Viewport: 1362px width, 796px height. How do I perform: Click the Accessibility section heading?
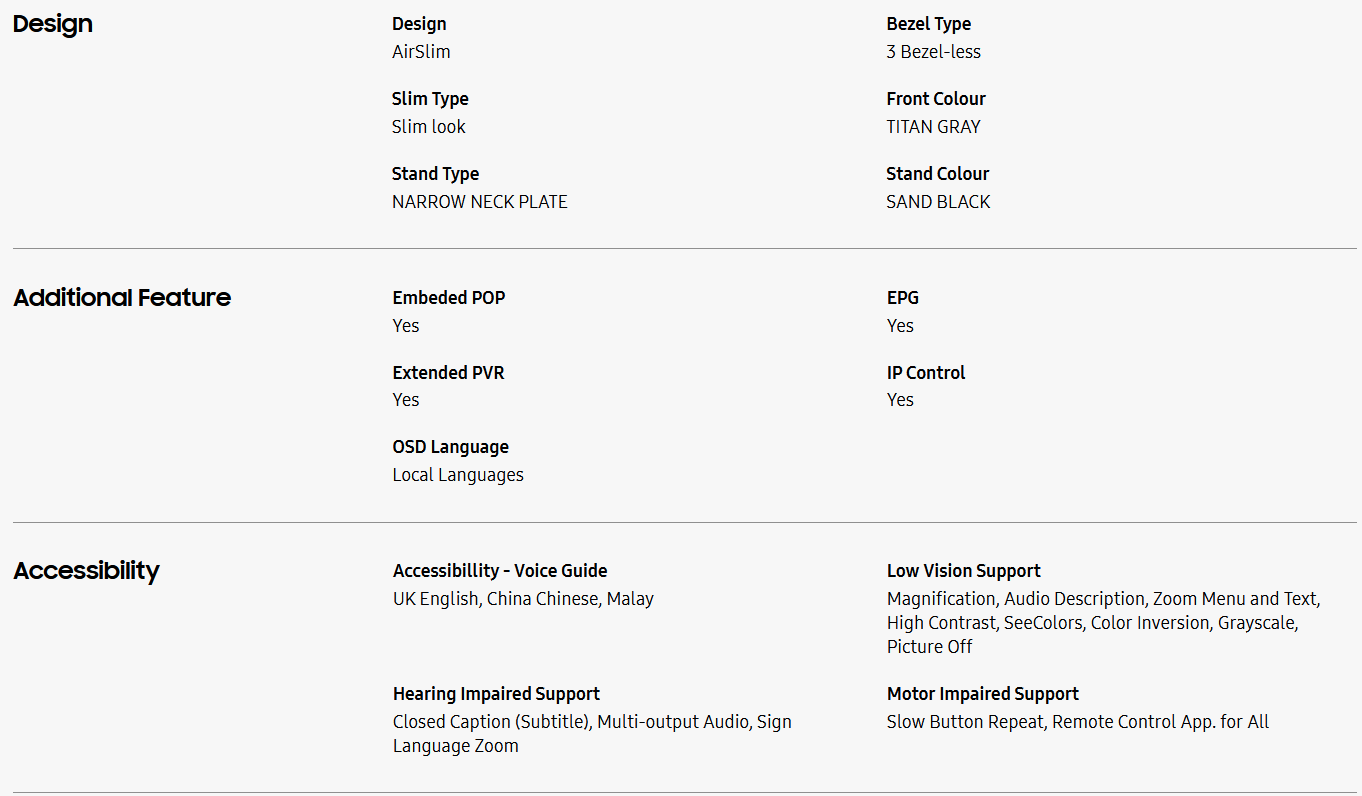point(86,571)
